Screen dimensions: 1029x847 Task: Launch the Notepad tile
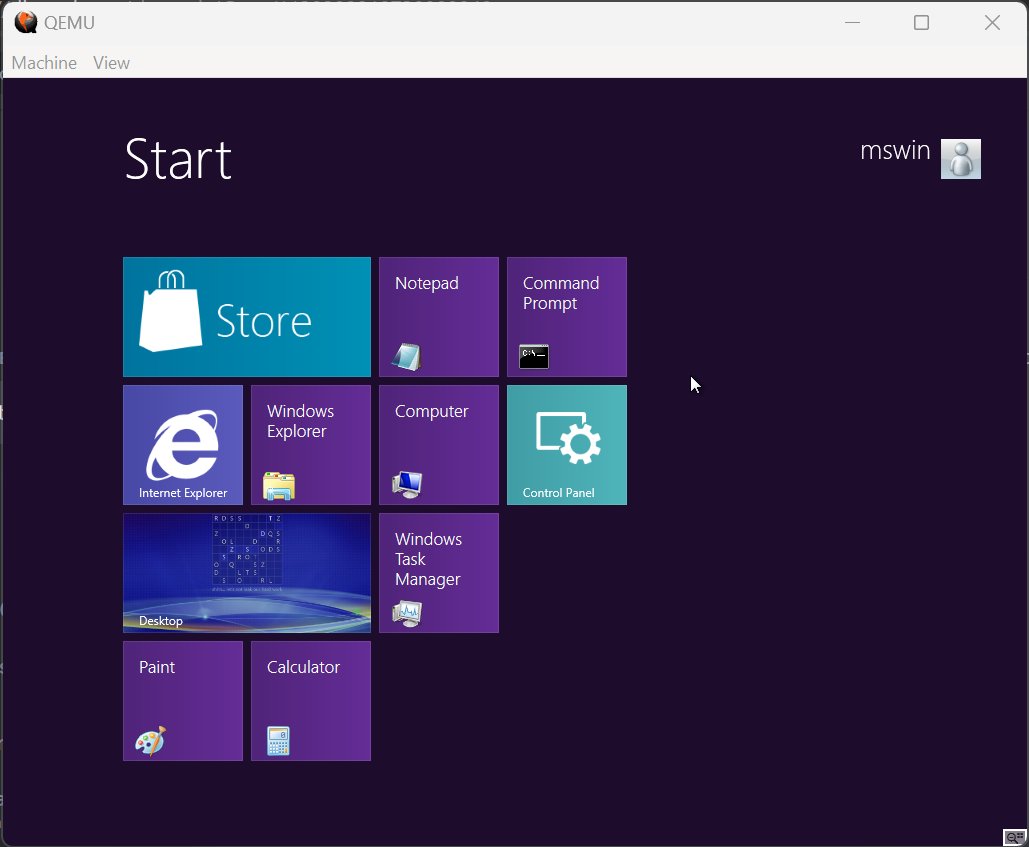[x=439, y=317]
